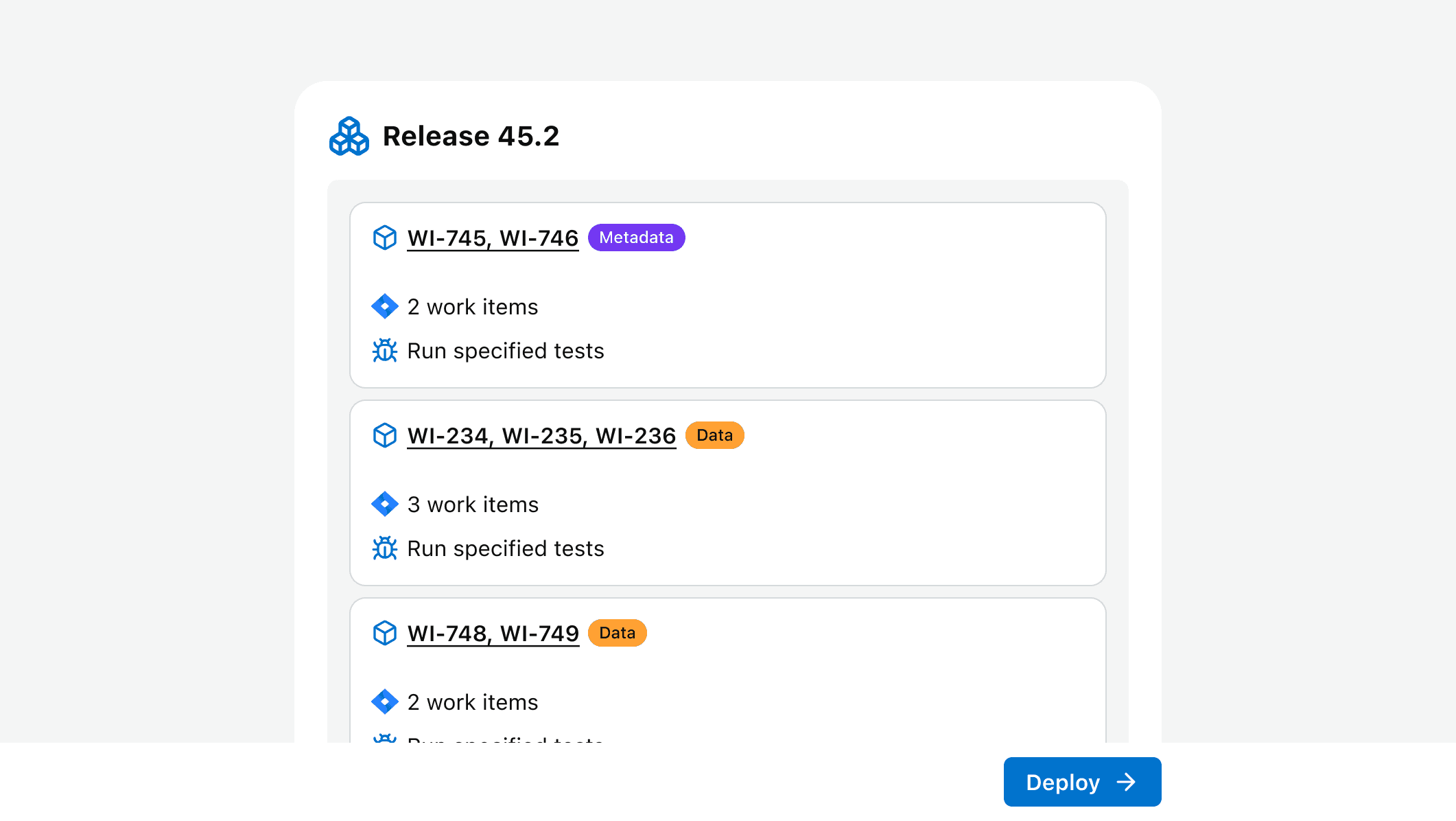Click the orange Data badge on WI-748 card

(617, 633)
